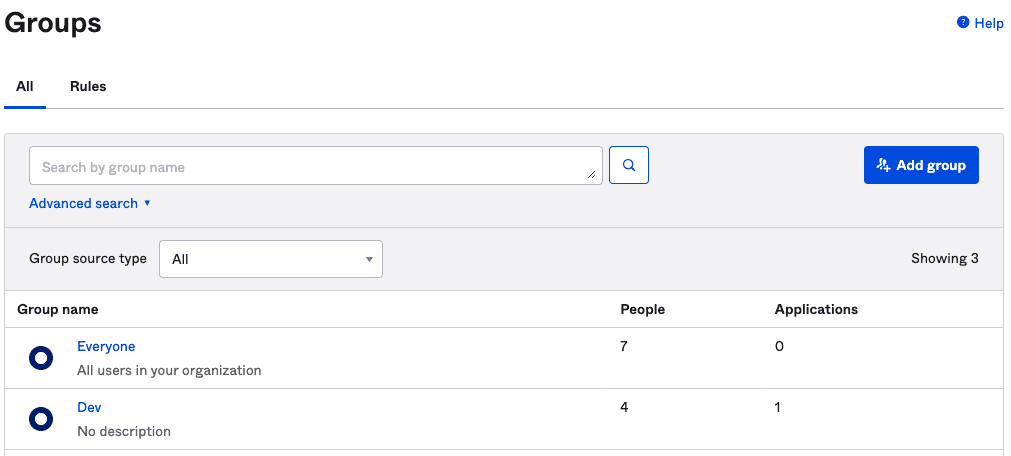Screen dimensions: 1011x456
Task: Select the All tab
Action: tap(25, 86)
